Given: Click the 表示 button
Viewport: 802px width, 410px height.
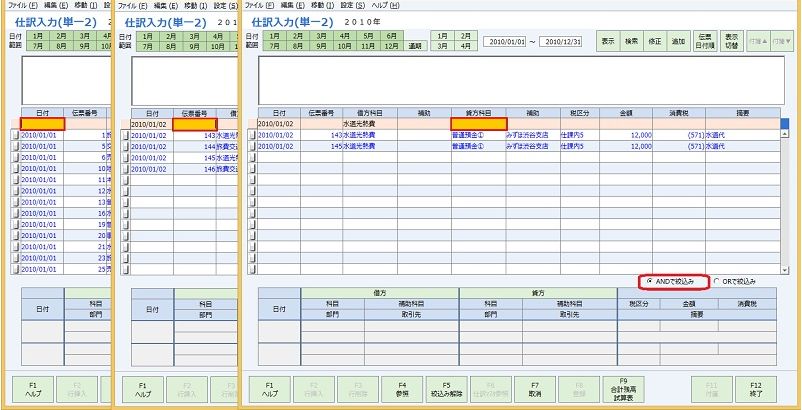Looking at the screenshot, I should pyautogui.click(x=608, y=41).
